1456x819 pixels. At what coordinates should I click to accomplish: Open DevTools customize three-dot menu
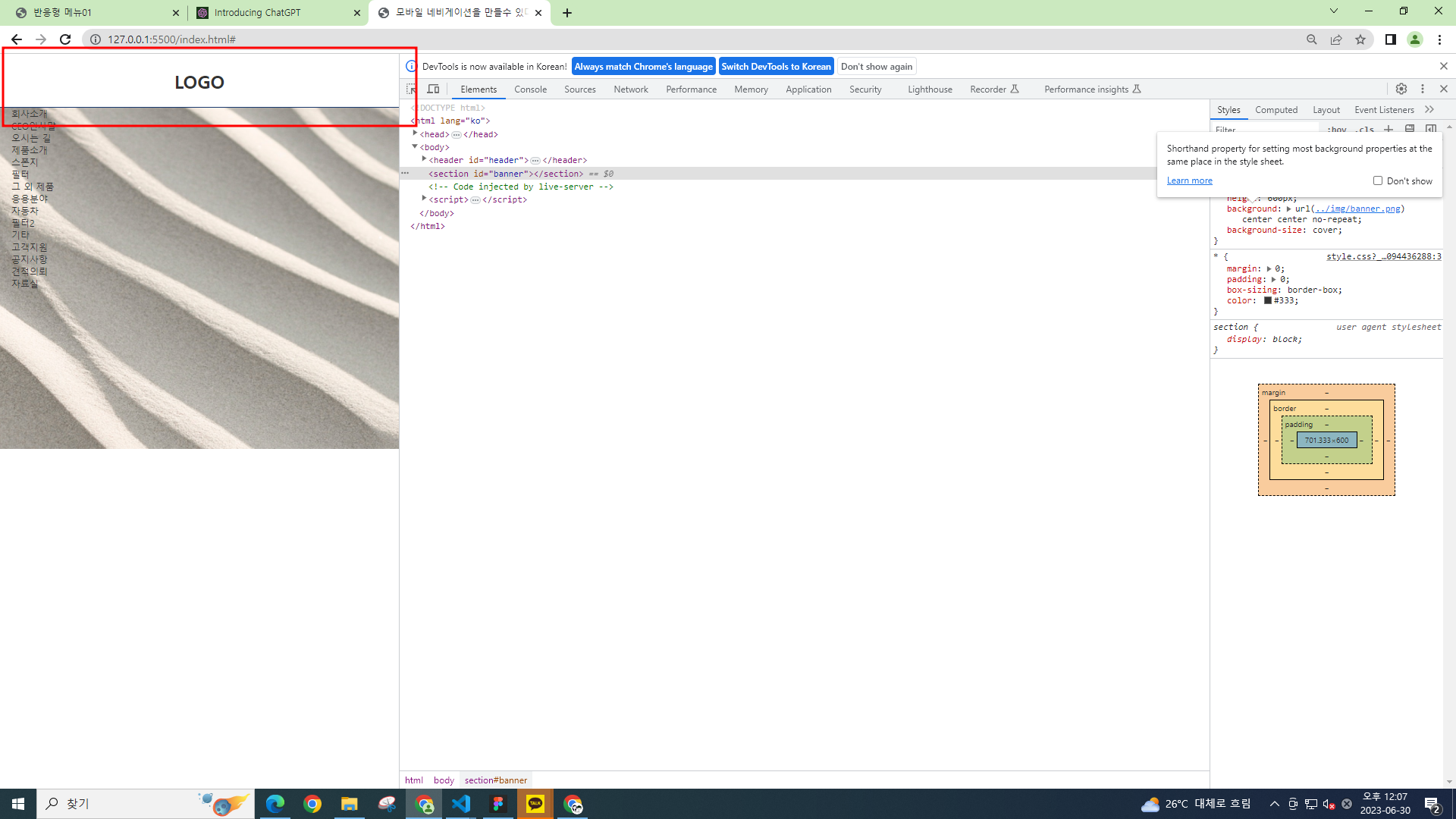pos(1423,89)
